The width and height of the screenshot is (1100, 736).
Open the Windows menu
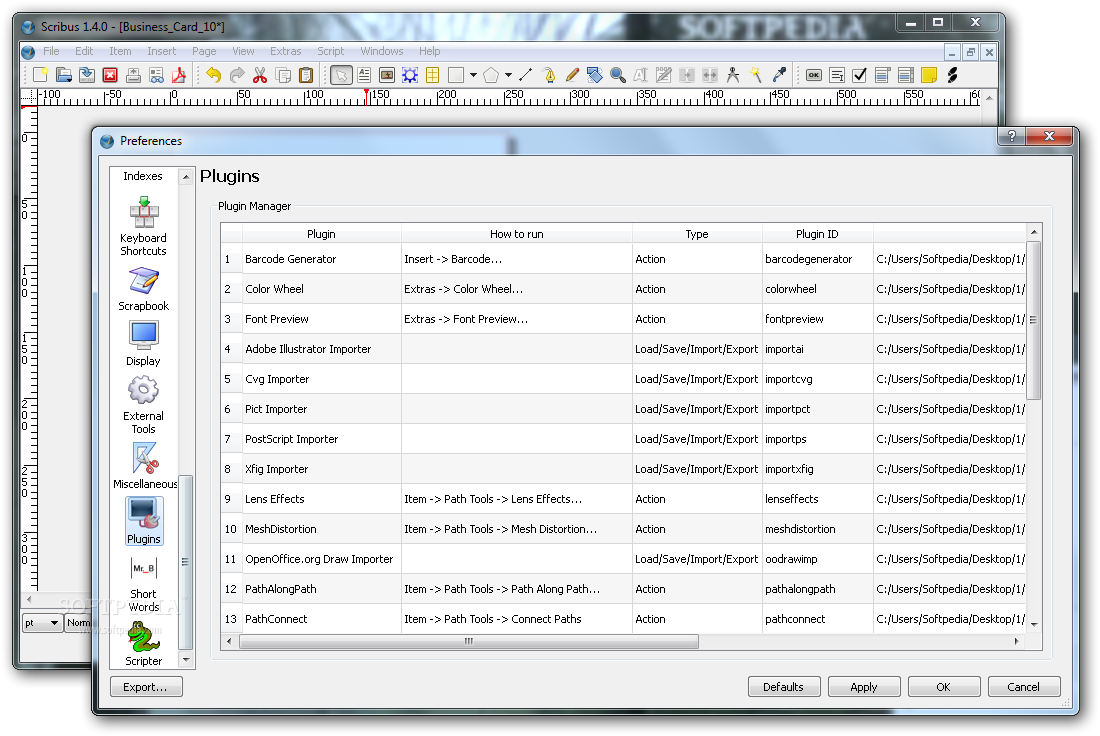[x=382, y=51]
